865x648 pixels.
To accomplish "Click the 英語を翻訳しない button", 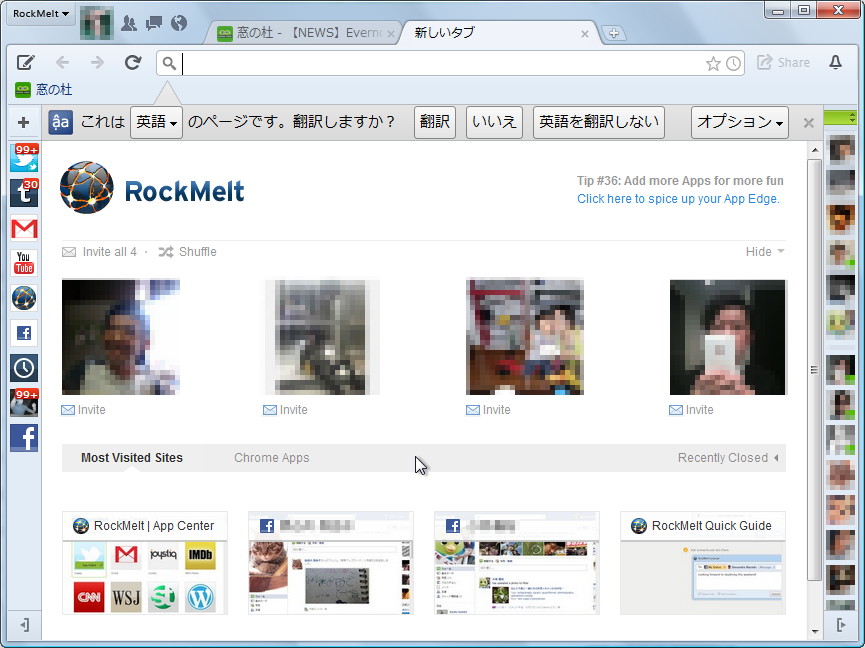I will tap(599, 122).
